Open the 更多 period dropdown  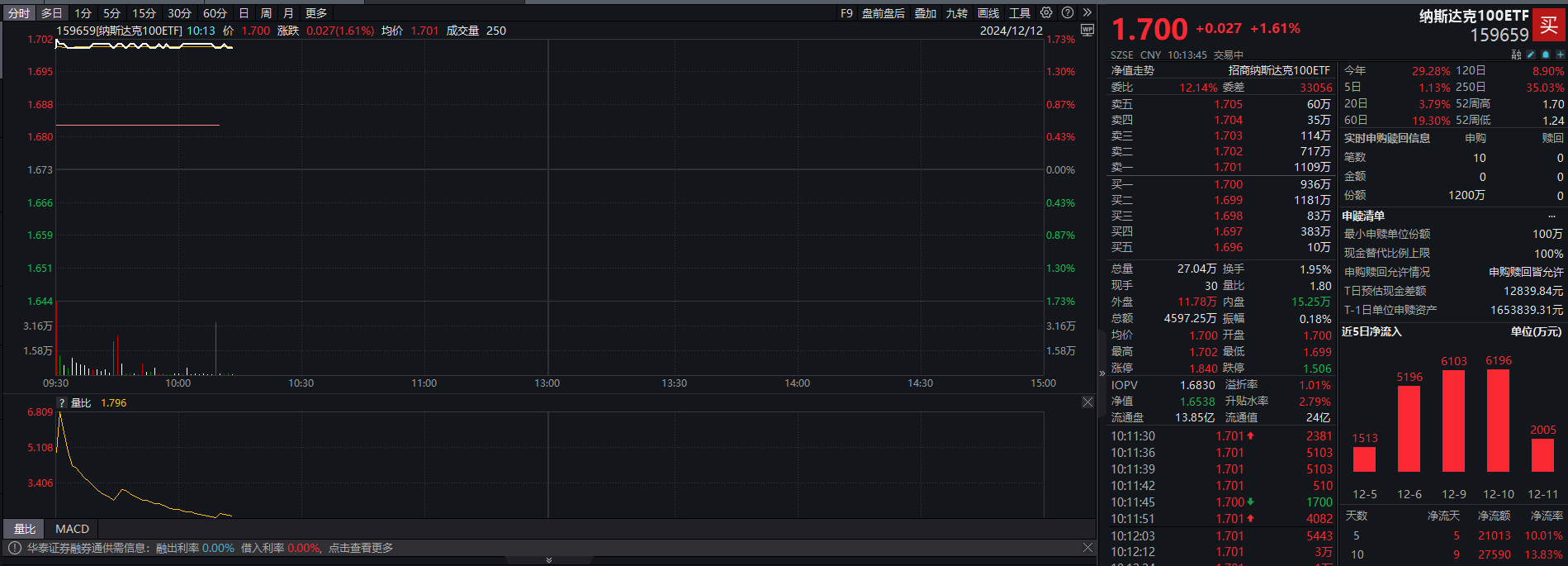[316, 13]
